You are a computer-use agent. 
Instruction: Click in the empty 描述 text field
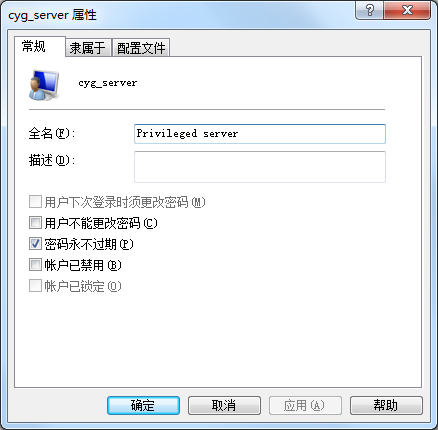pos(260,167)
